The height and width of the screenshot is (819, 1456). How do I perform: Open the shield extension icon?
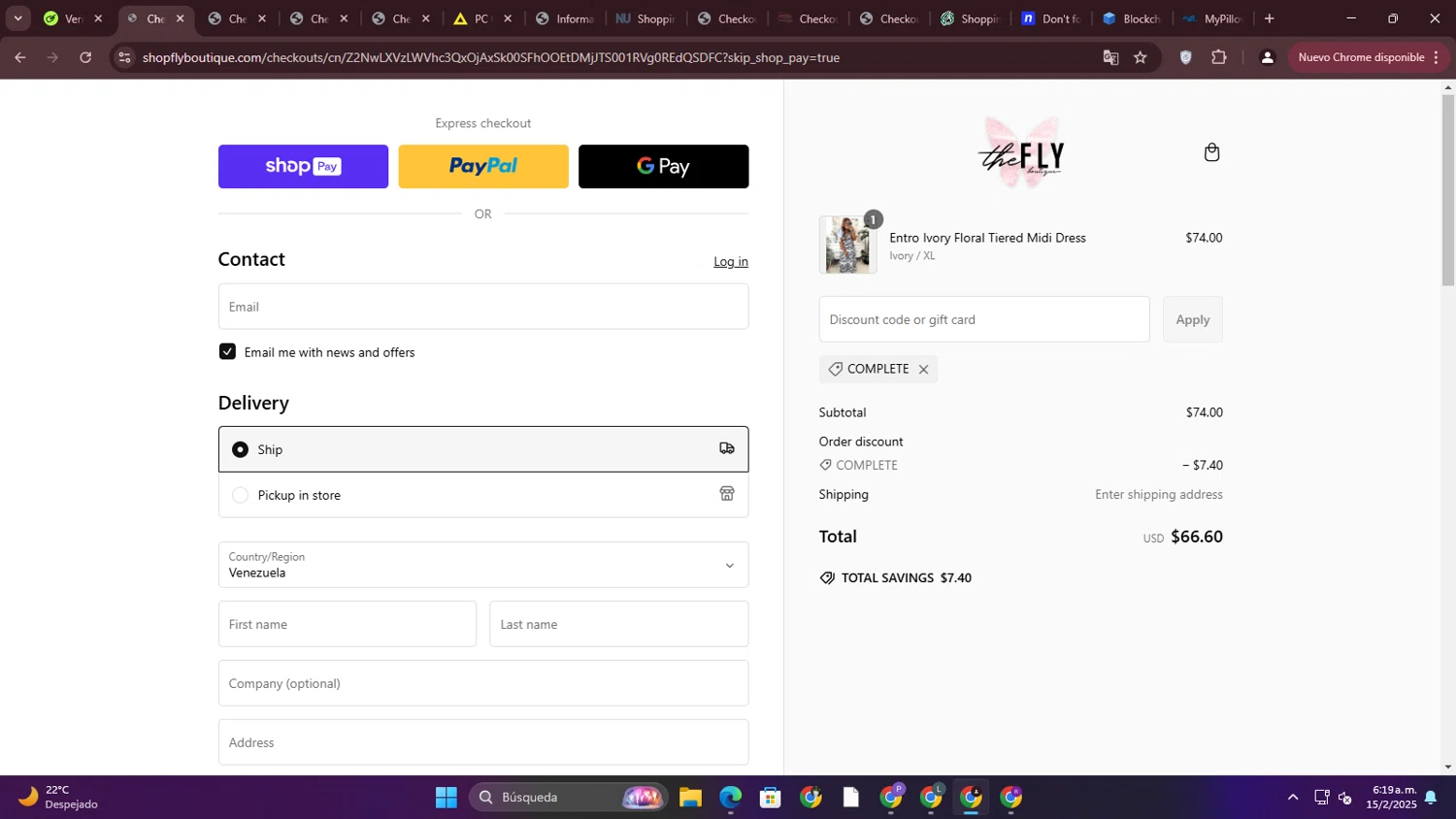point(1185,57)
